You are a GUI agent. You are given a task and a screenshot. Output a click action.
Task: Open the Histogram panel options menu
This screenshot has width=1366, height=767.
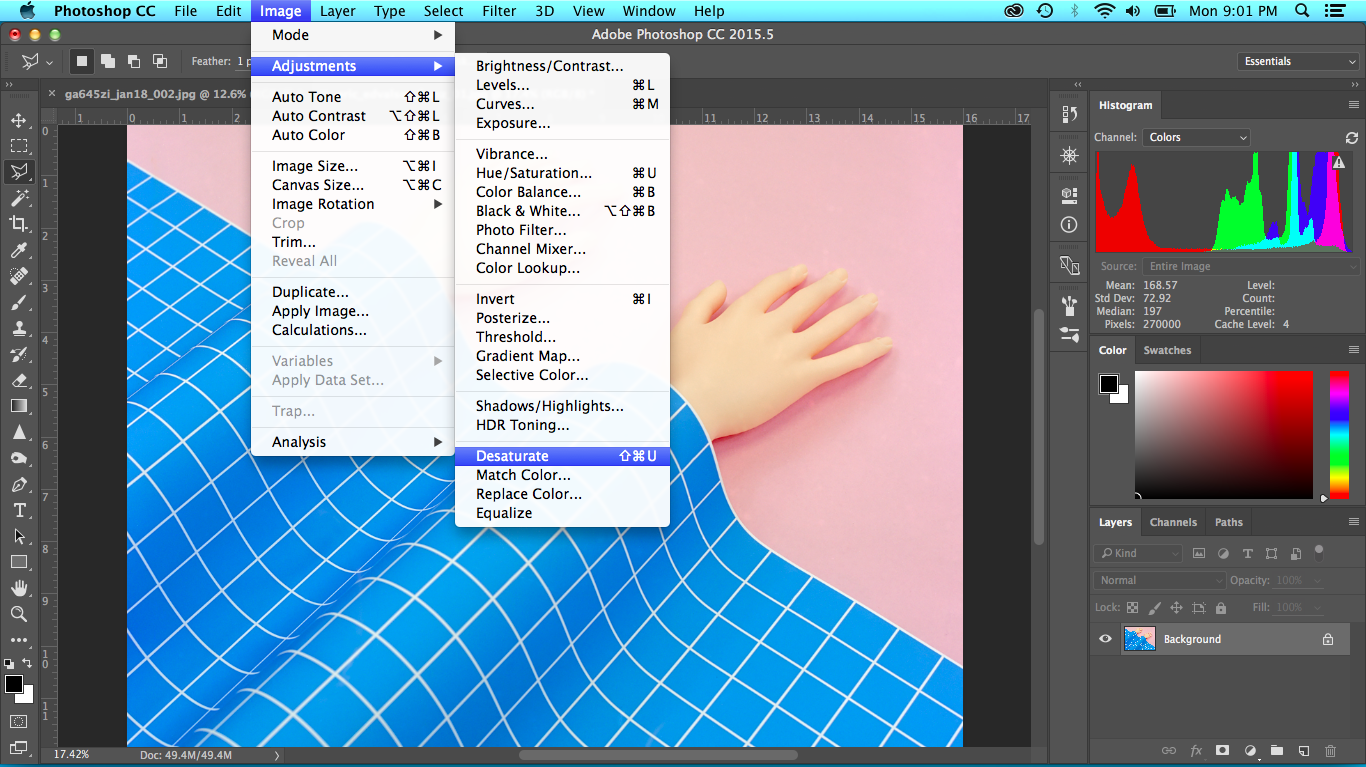click(x=1354, y=105)
